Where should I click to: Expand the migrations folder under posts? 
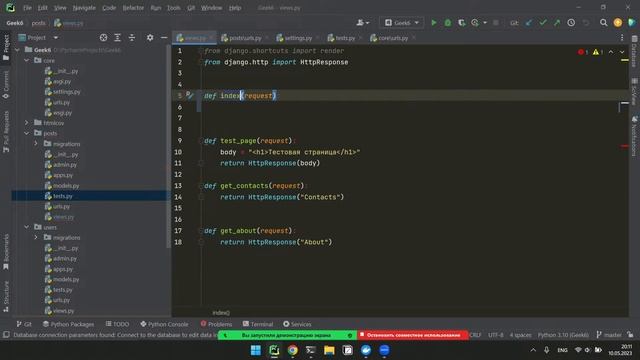[36, 144]
